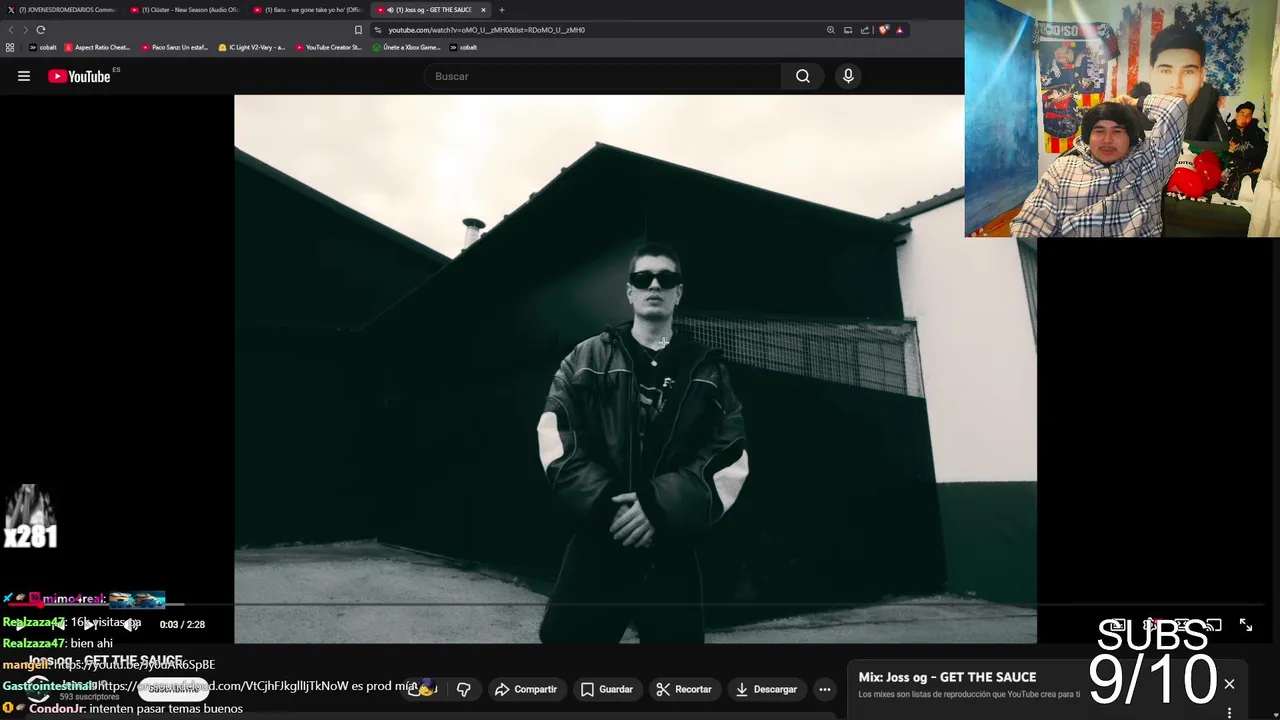Click the Descargar download button
Viewport: 1280px width, 720px height.
(766, 689)
